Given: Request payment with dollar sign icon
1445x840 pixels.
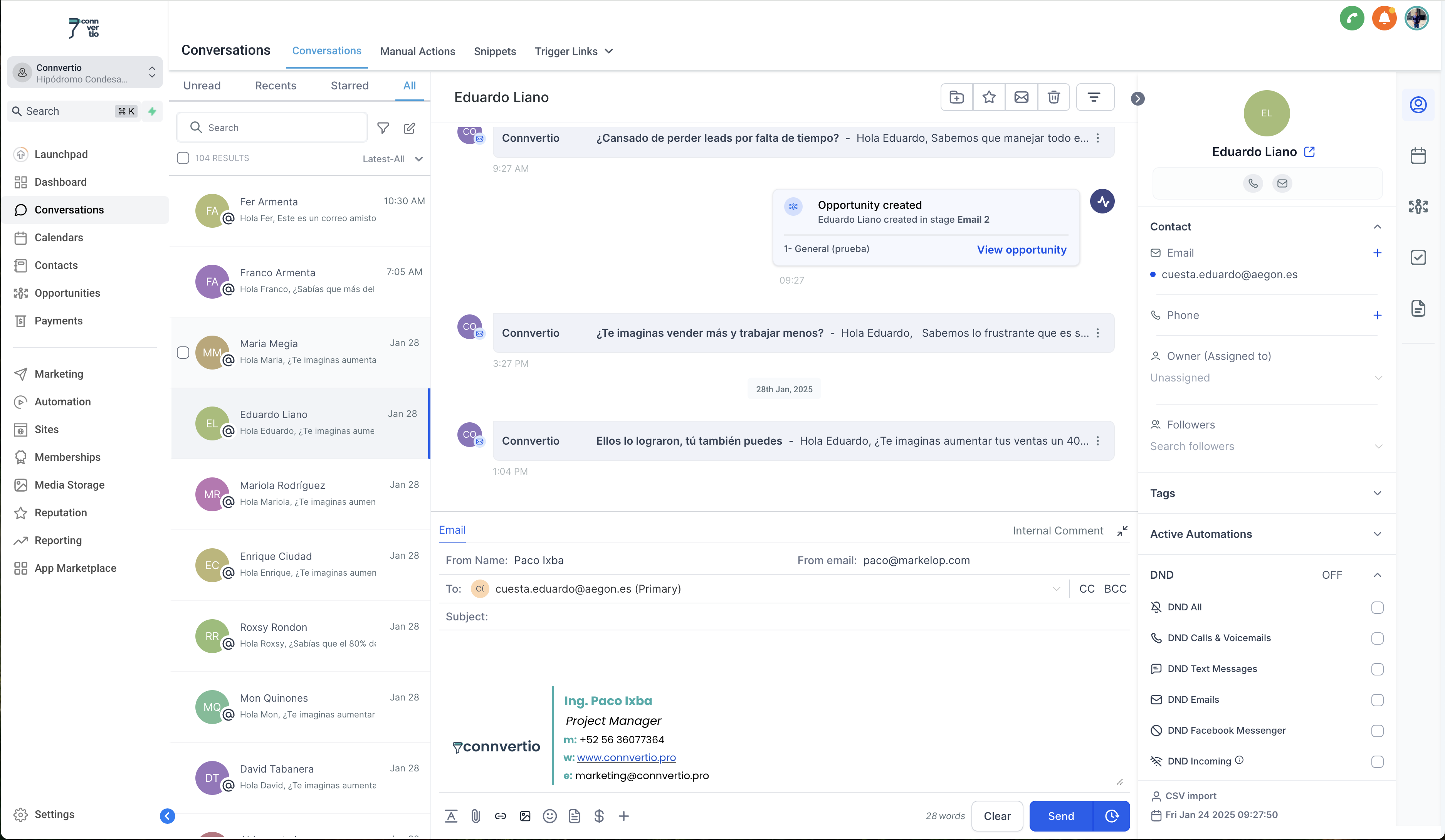Looking at the screenshot, I should pyautogui.click(x=599, y=816).
